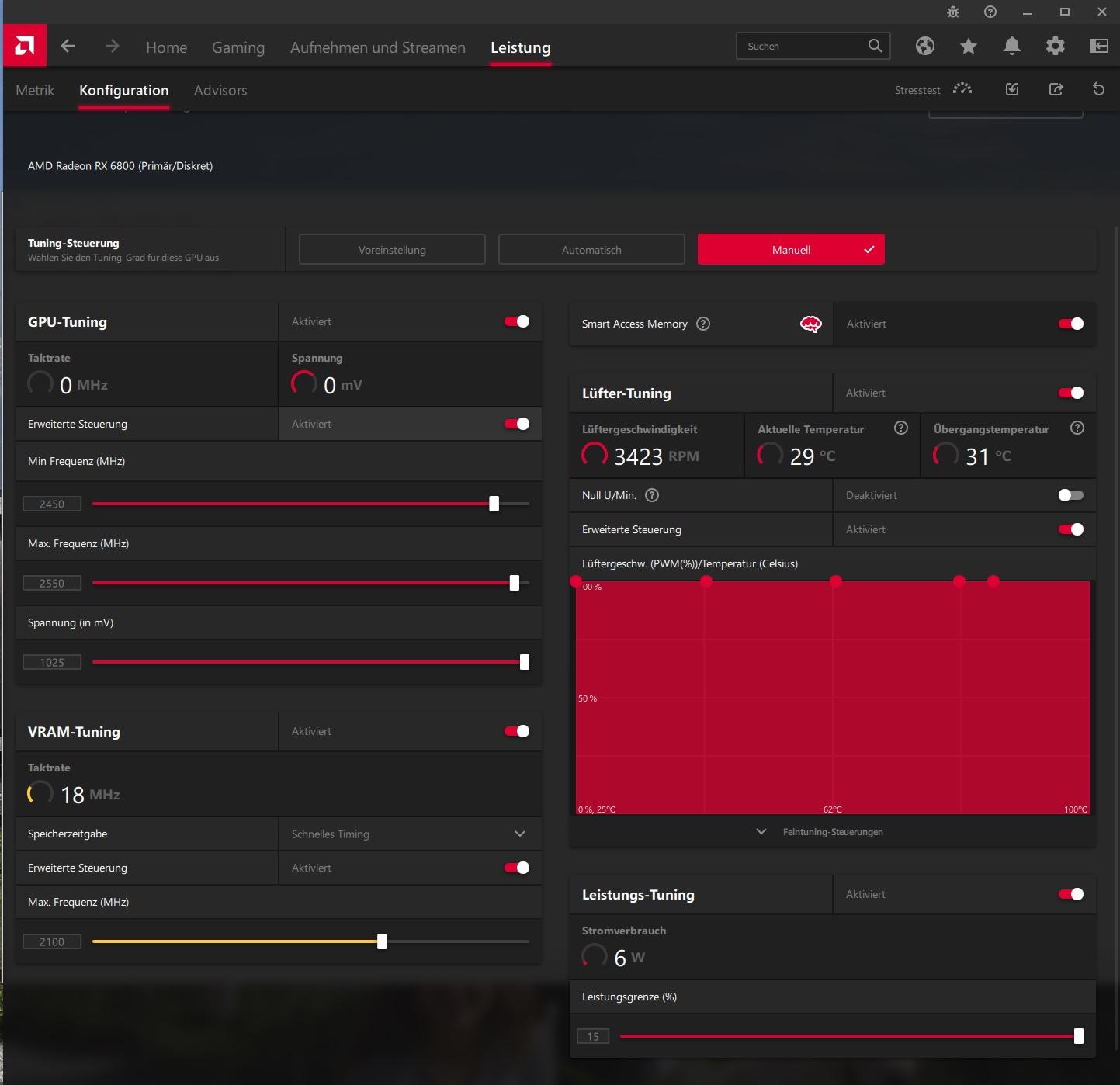Click the bug report icon
1120x1085 pixels.
953,12
